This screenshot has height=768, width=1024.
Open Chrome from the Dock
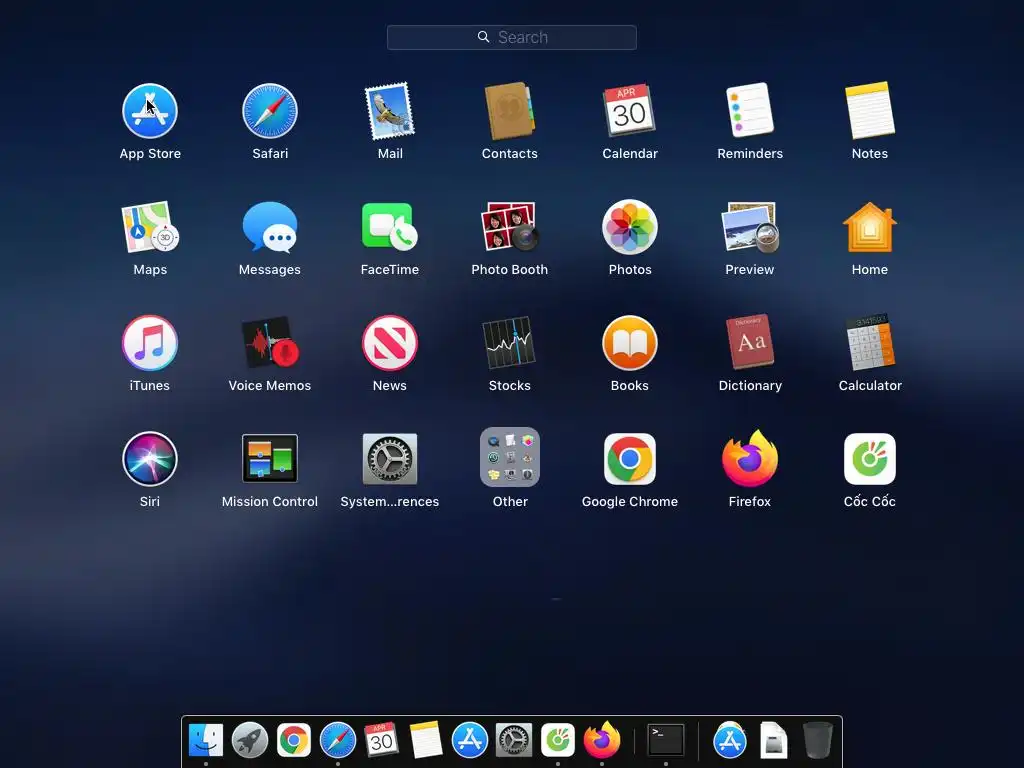(293, 740)
